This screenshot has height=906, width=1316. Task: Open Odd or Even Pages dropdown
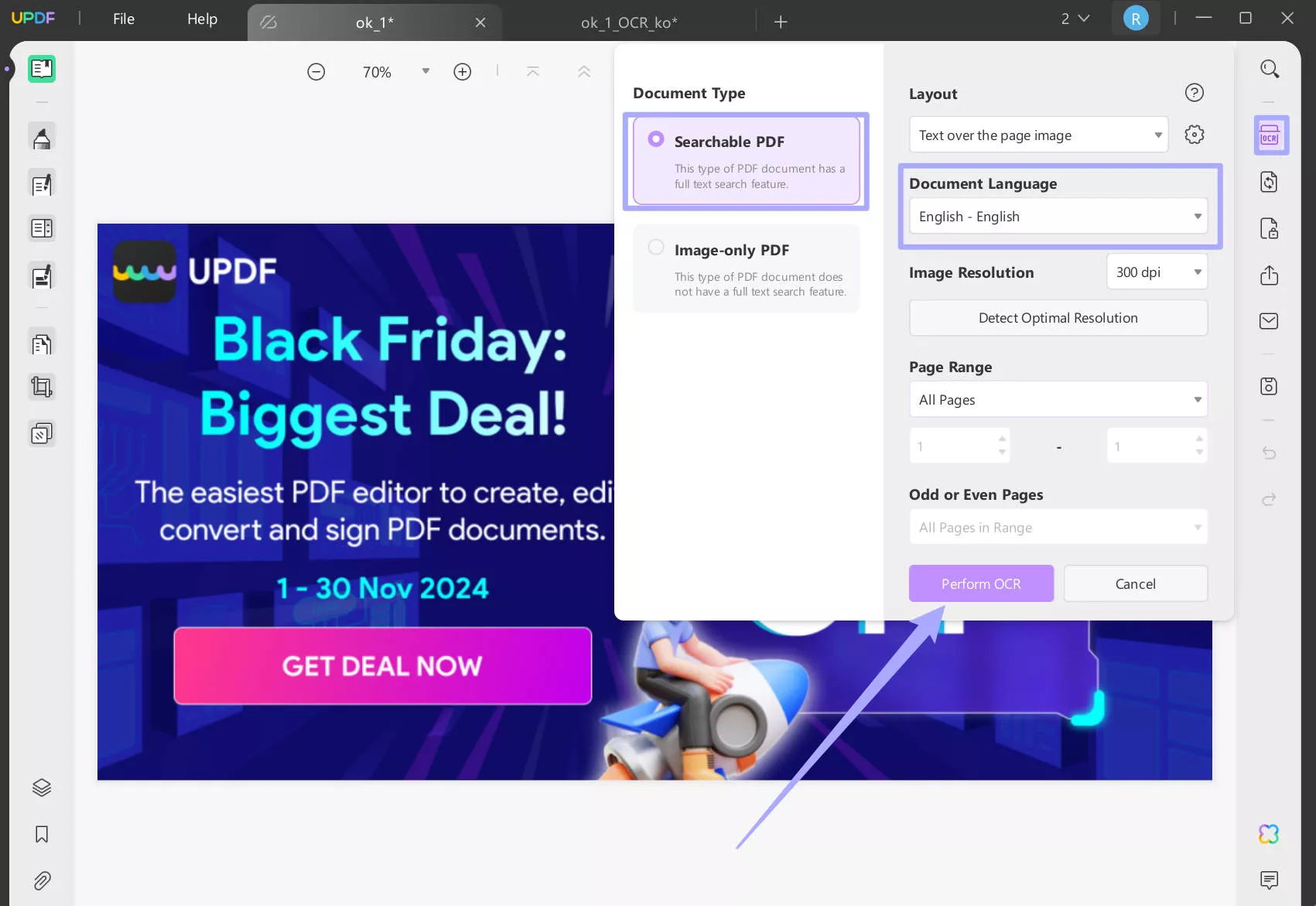click(x=1058, y=527)
